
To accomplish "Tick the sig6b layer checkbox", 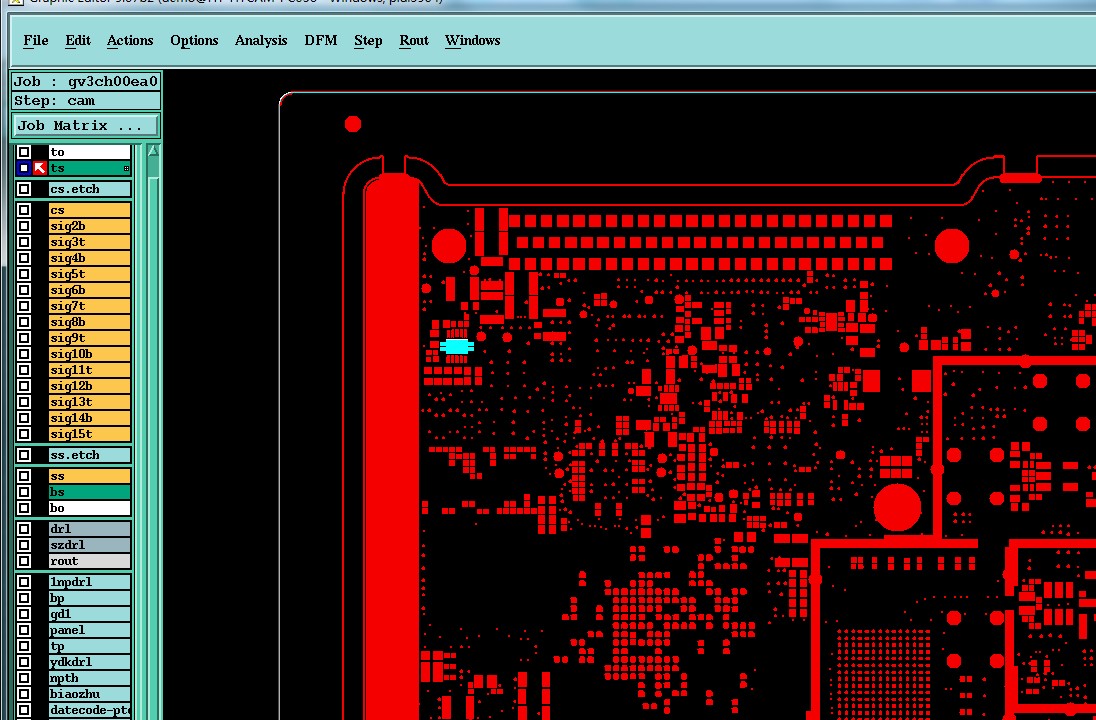I will pyautogui.click(x=24, y=289).
